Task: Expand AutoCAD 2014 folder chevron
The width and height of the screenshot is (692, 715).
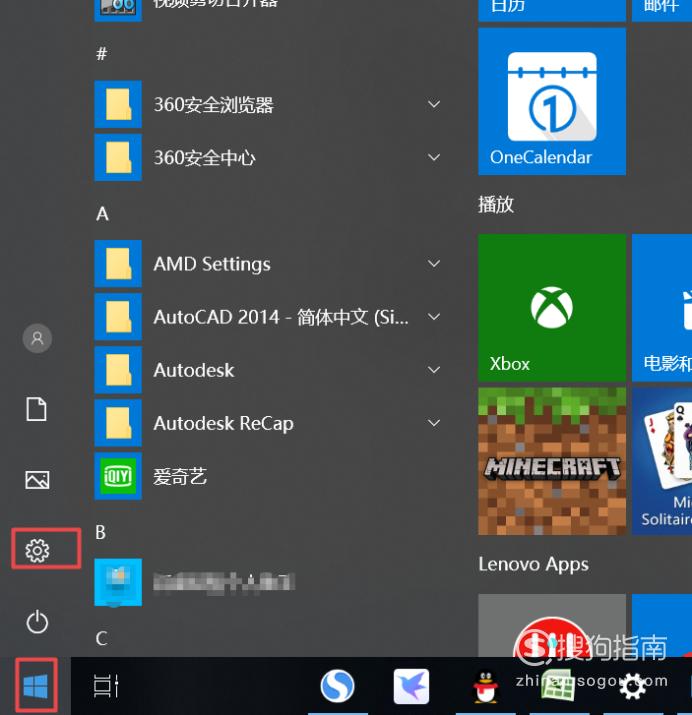Action: click(x=434, y=317)
